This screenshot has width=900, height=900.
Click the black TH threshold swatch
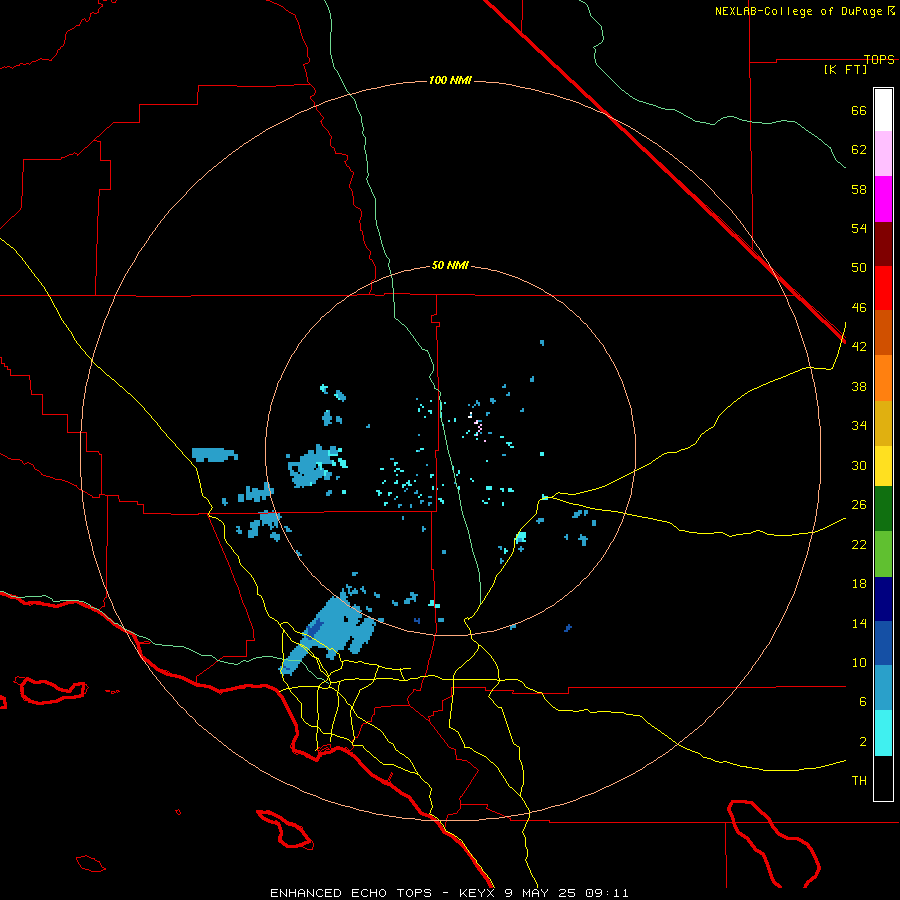pyautogui.click(x=883, y=778)
